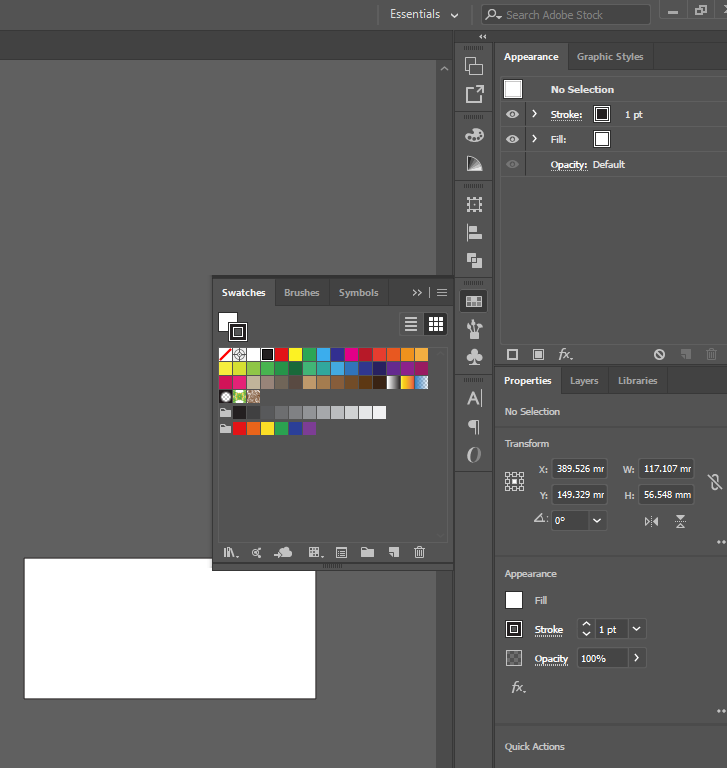This screenshot has width=727, height=768.
Task: Flip horizontally icon in Transform
Action: click(652, 522)
